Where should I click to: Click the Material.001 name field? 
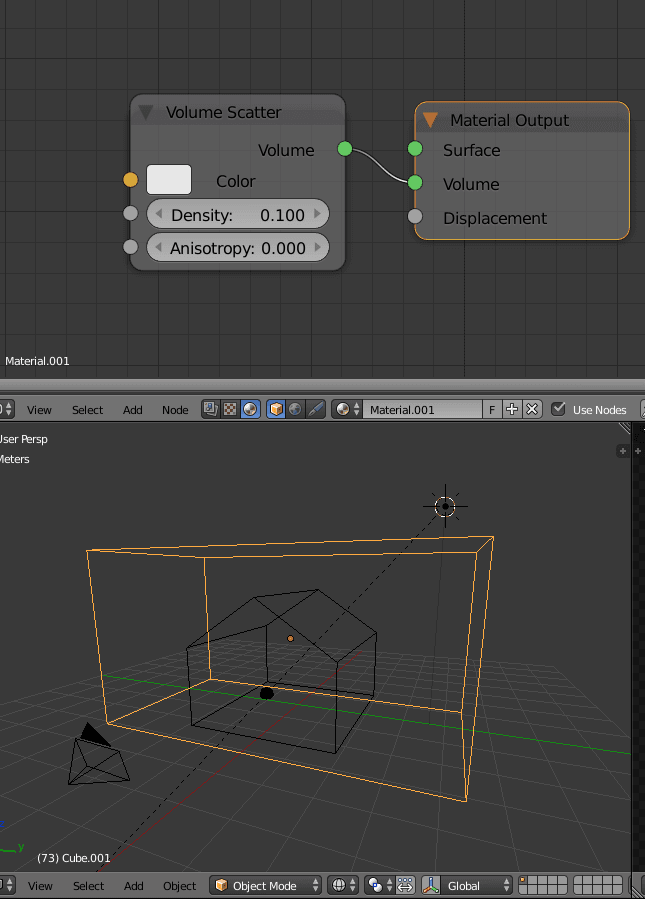coord(420,409)
